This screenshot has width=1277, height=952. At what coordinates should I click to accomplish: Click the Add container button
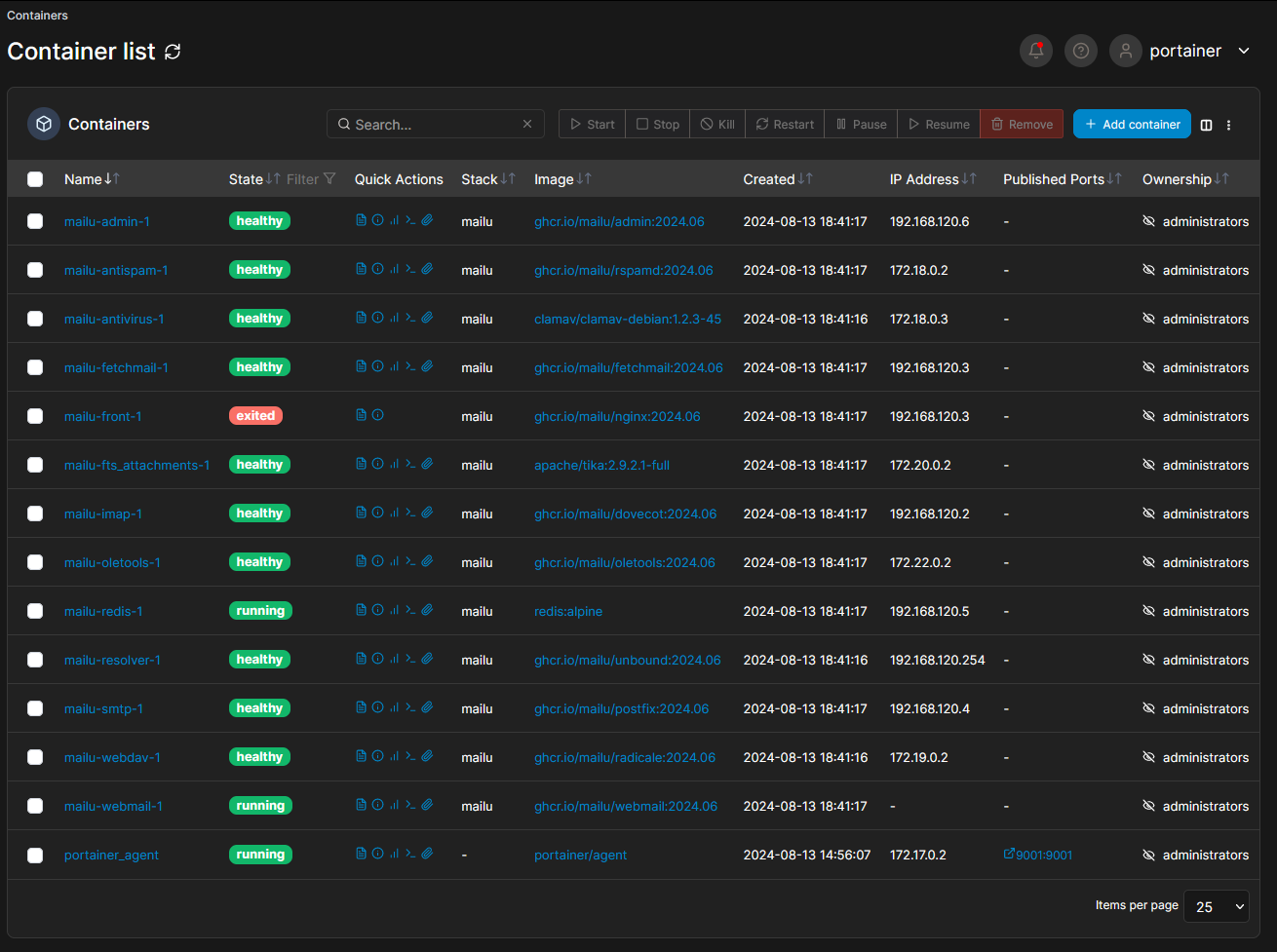click(x=1132, y=124)
